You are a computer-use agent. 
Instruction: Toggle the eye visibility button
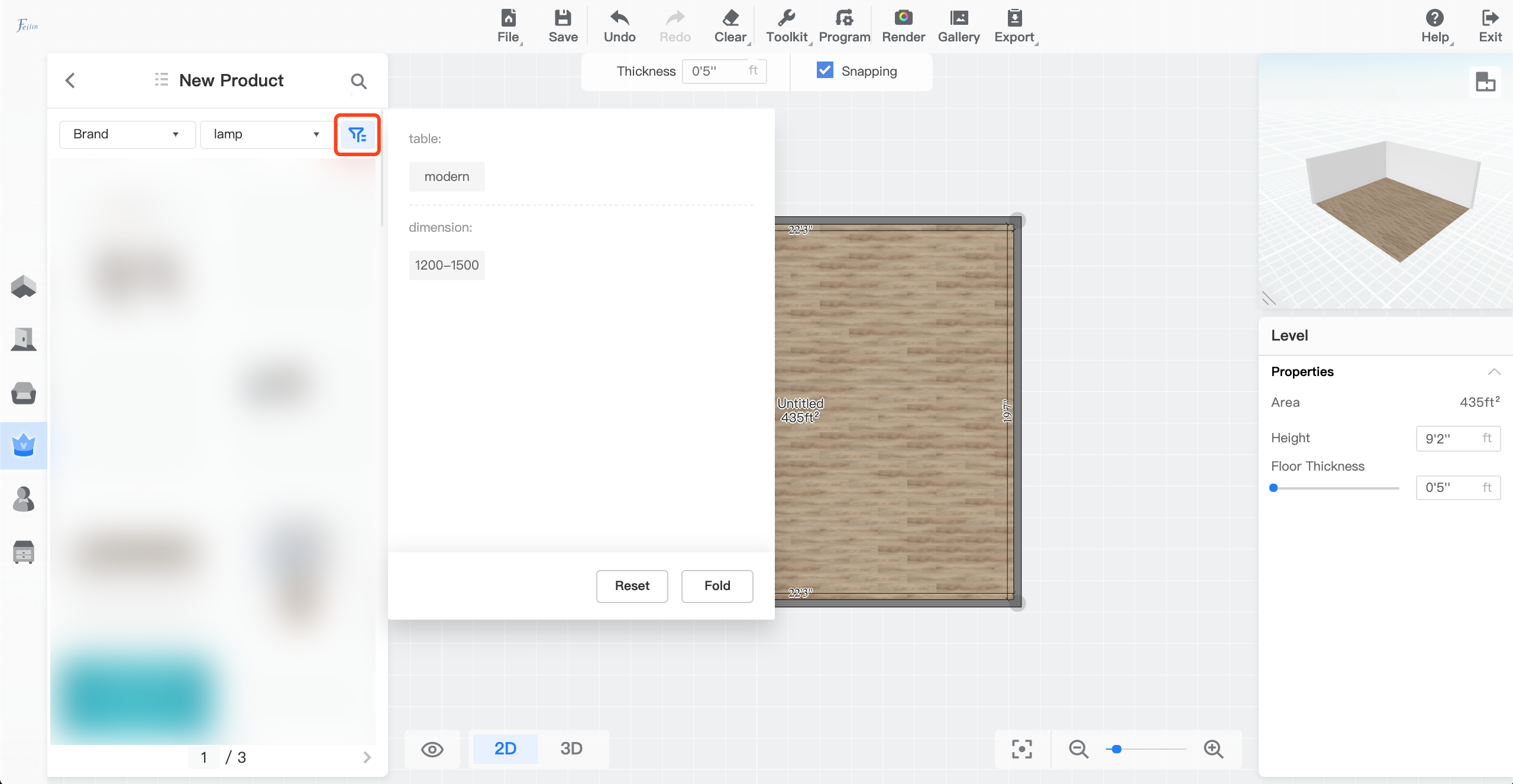click(432, 749)
